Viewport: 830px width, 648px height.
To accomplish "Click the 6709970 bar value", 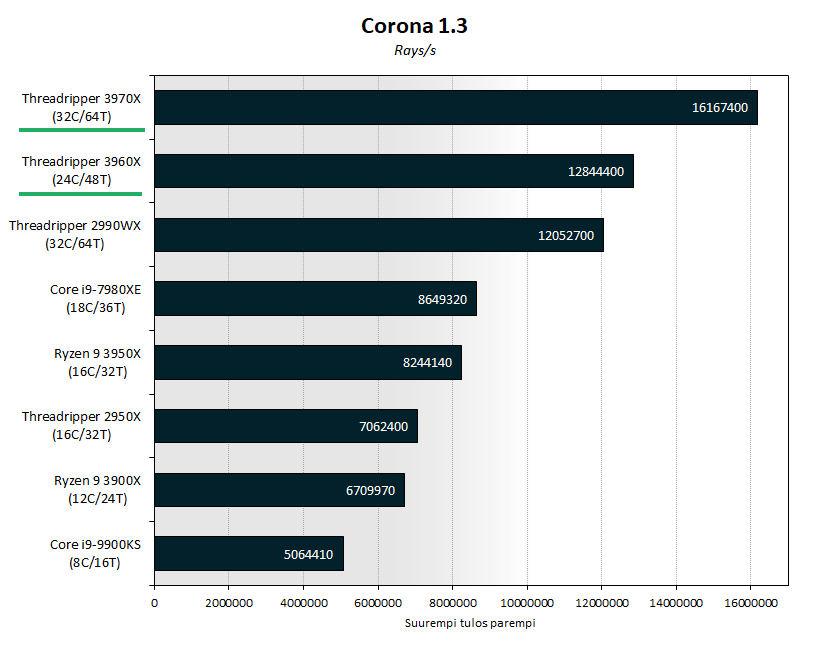I will 369,491.
